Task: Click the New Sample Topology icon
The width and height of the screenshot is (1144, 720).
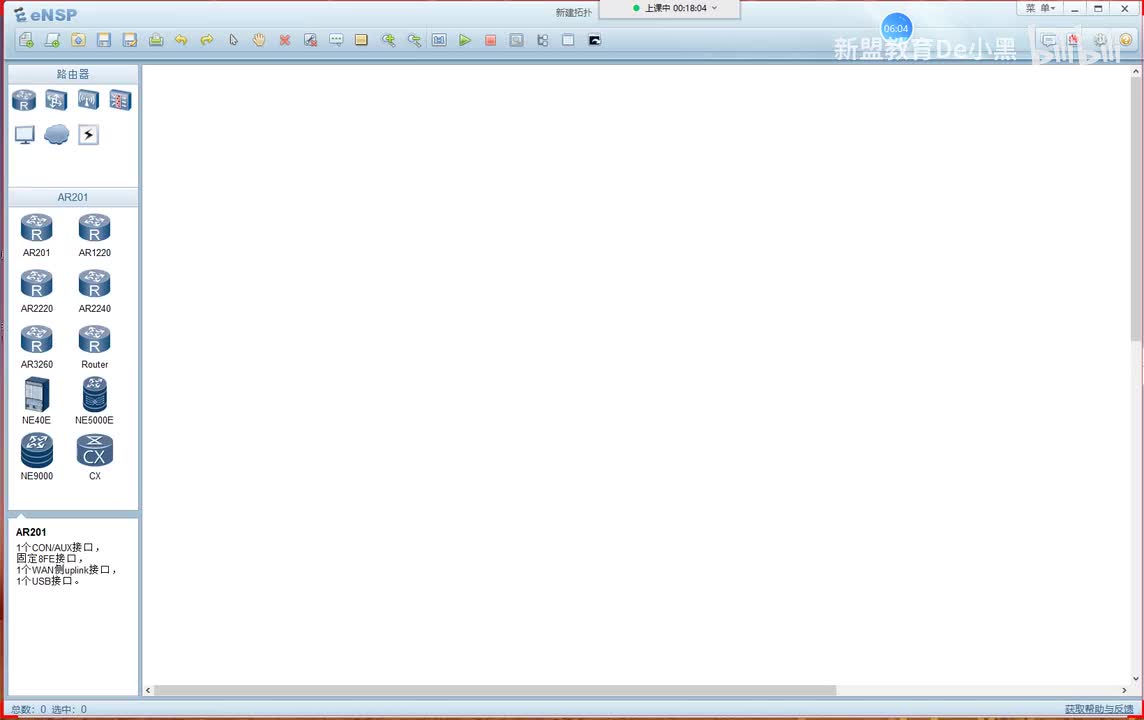Action: tap(53, 40)
